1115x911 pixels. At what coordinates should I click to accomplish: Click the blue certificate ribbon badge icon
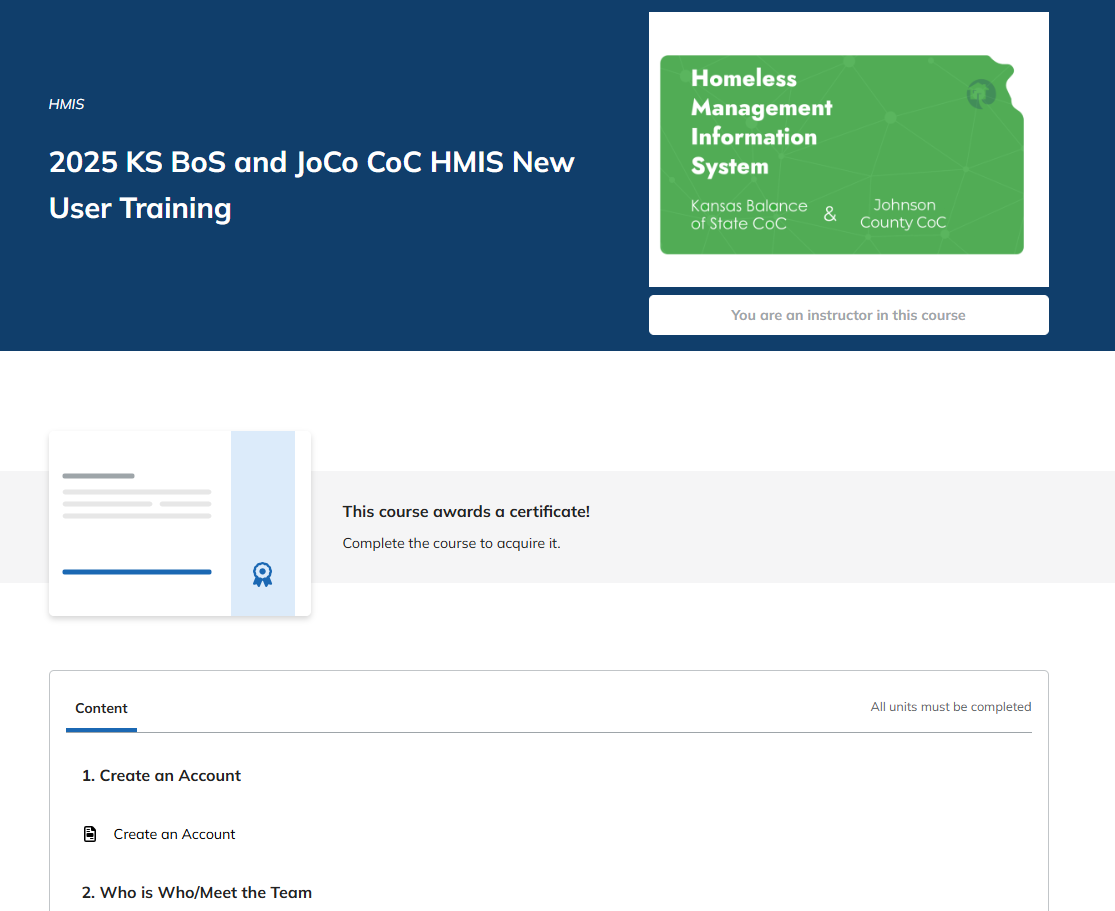click(262, 574)
